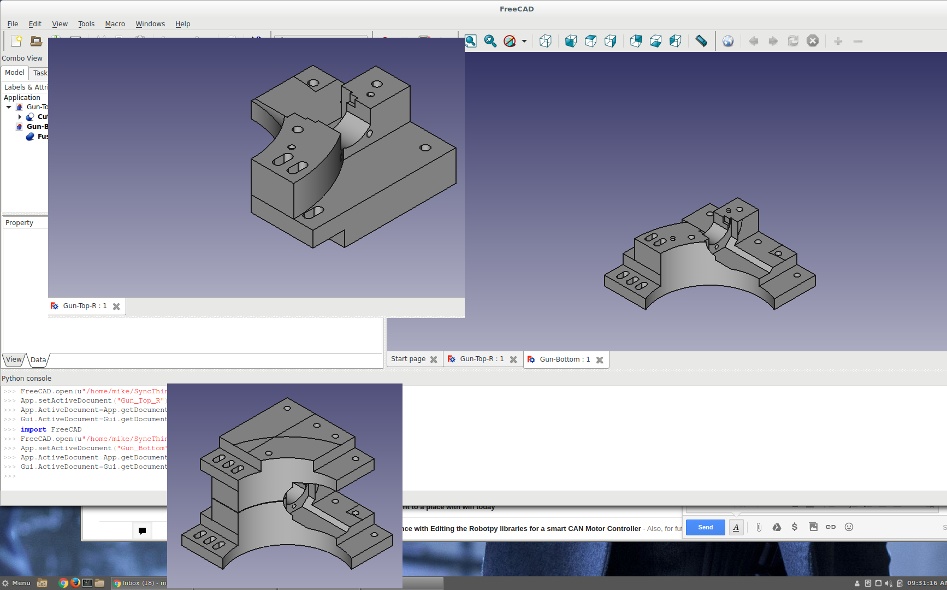Set the Rear view cube icon
947x590 pixels.
[x=636, y=41]
